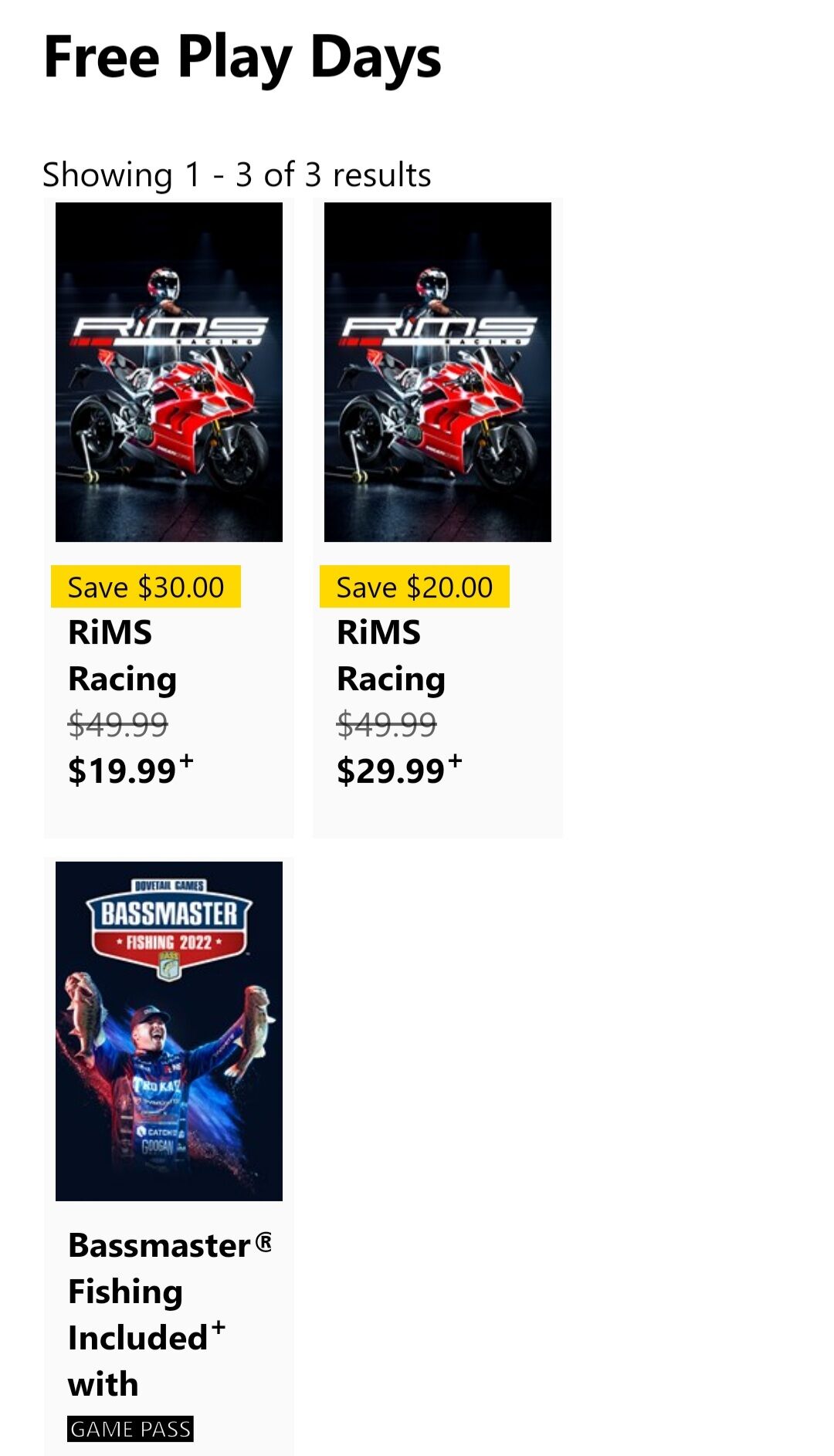
Task: Click the RiMS logo on the second cover
Action: point(438,330)
